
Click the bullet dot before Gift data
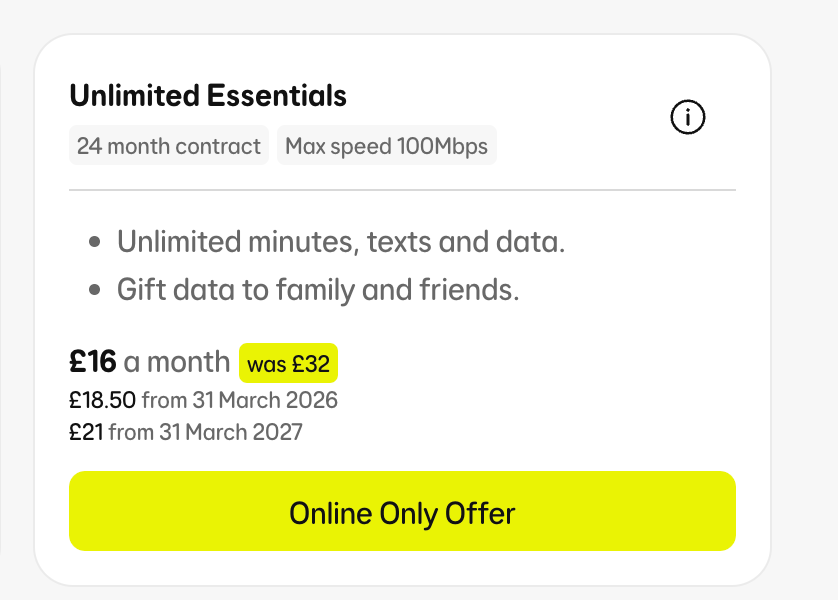tap(95, 290)
